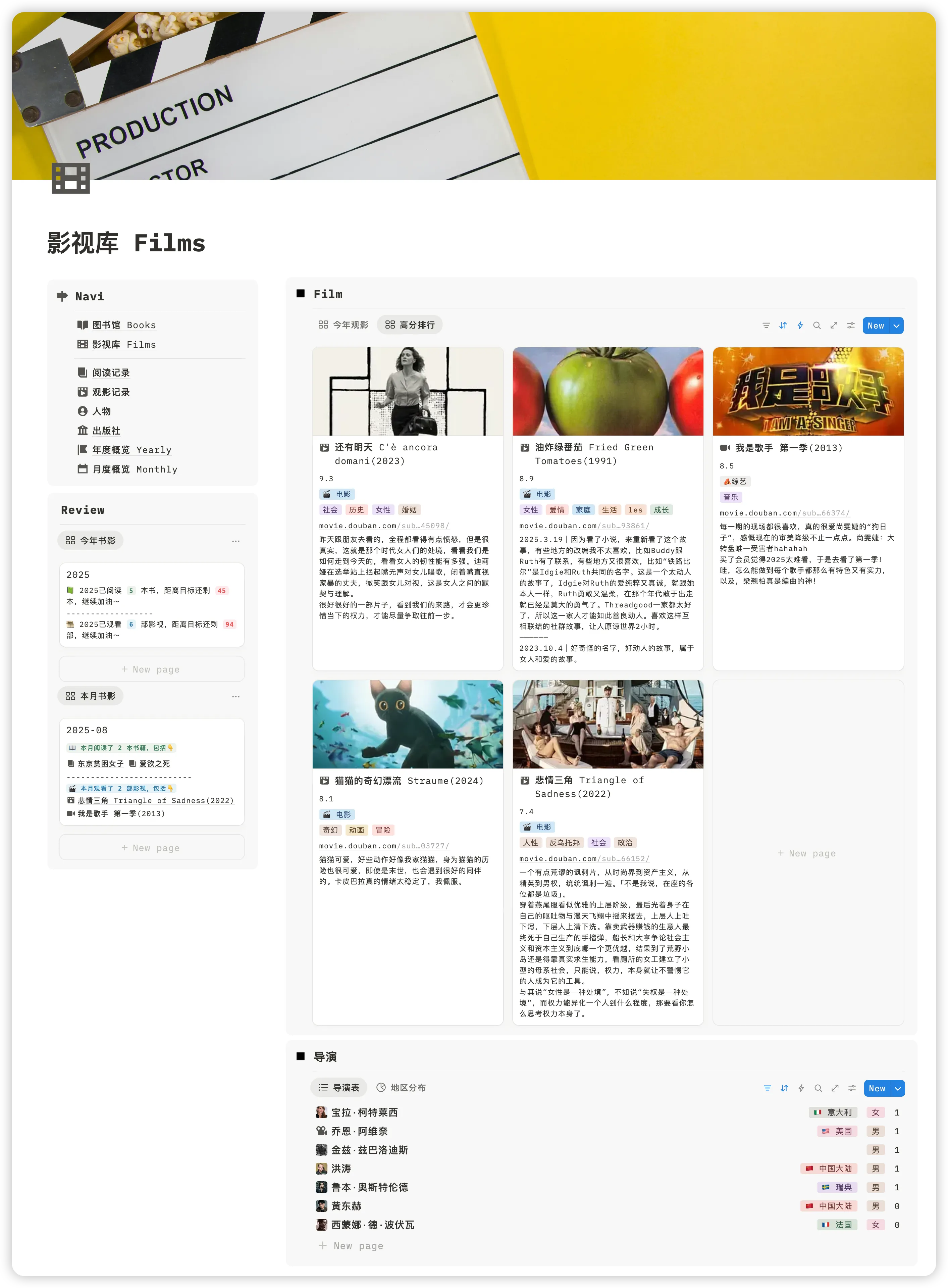Open the more options for 今年书影
This screenshot has height=1288, width=948.
point(235,541)
